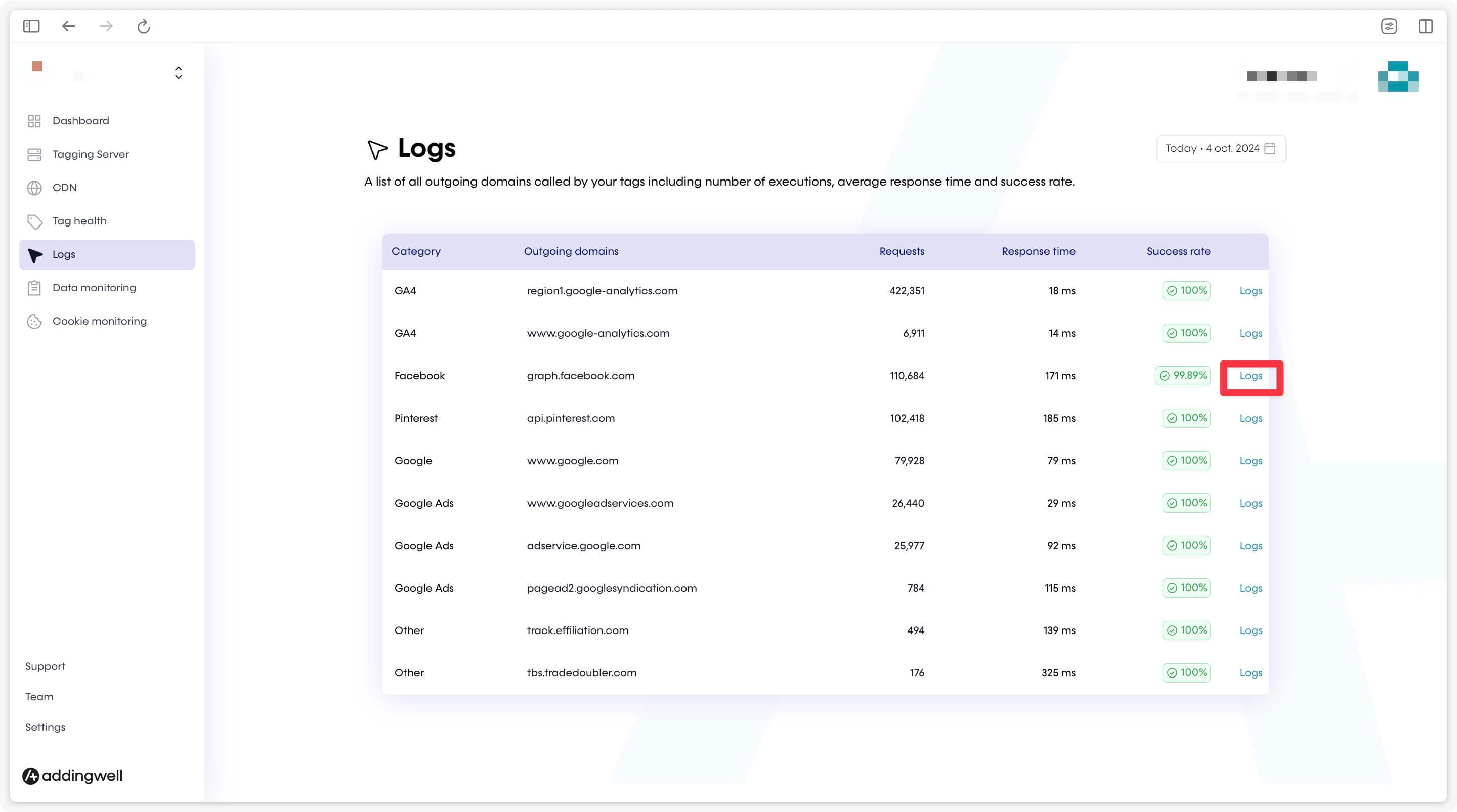Go back with the left arrow
Image resolution: width=1457 pixels, height=812 pixels.
68,26
